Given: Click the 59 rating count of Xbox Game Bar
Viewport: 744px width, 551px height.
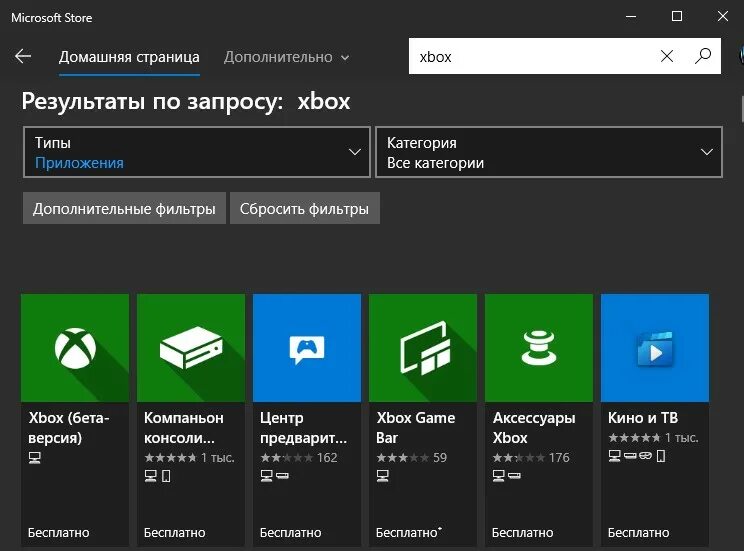Looking at the screenshot, I should click(440, 458).
